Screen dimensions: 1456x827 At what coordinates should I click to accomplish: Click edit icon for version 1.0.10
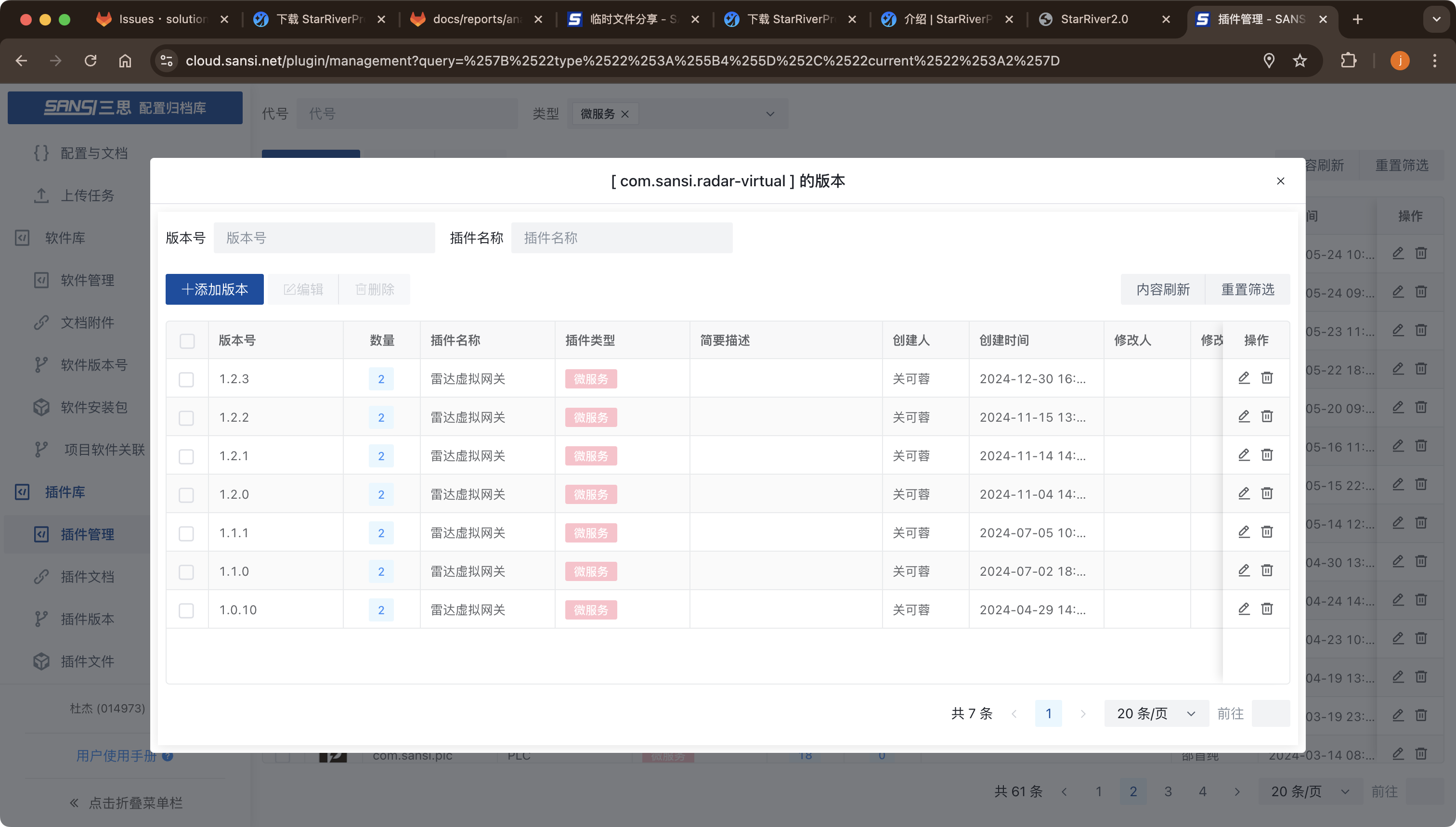[1244, 609]
